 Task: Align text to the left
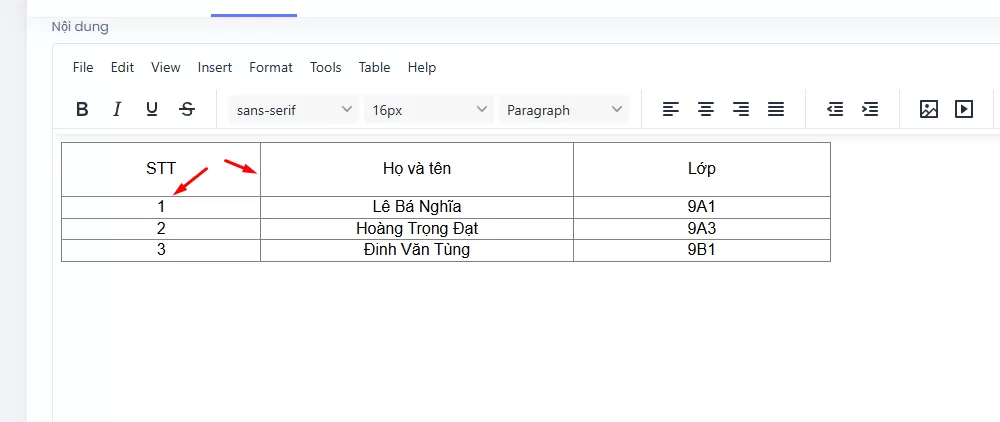click(x=671, y=109)
